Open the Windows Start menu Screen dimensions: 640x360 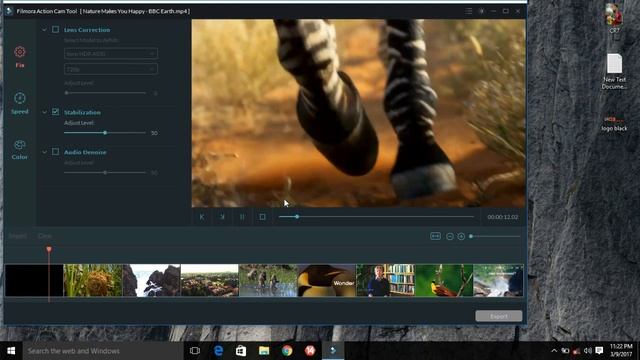(11, 351)
